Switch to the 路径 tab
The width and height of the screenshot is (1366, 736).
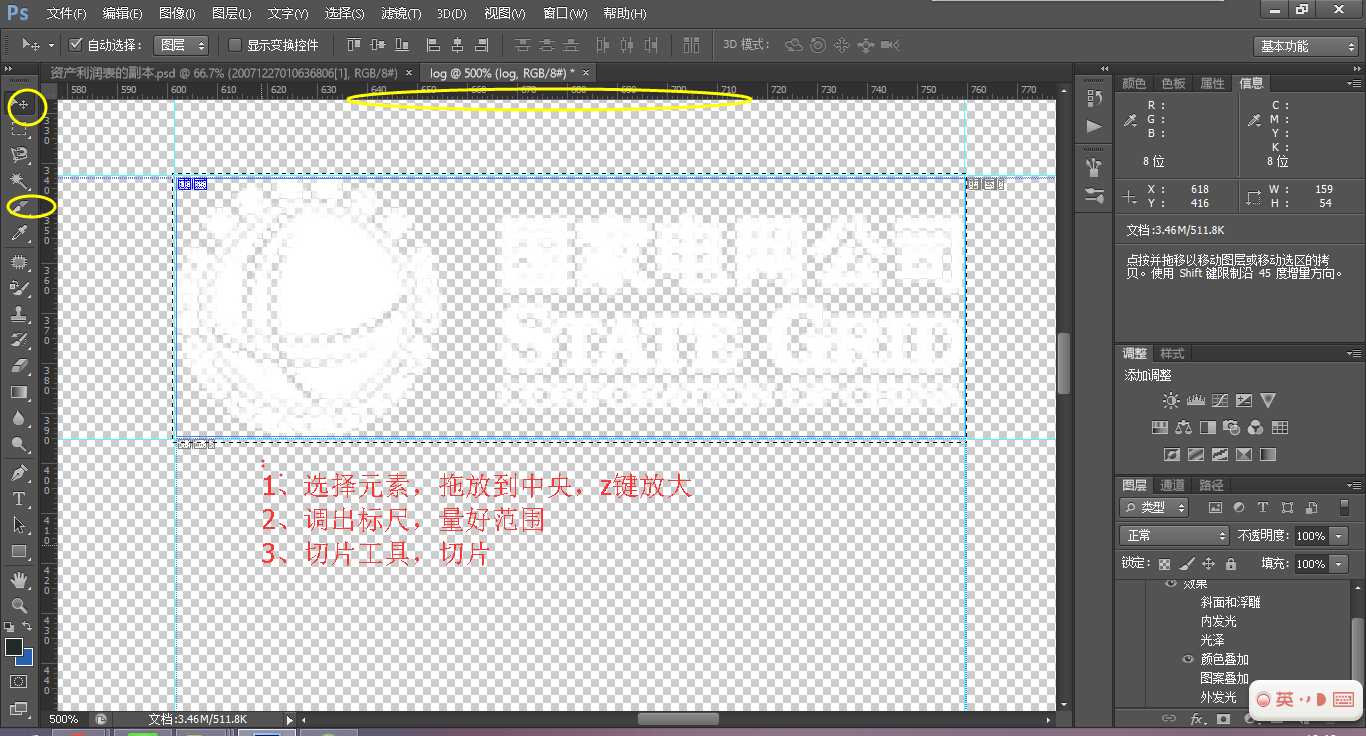(1210, 485)
